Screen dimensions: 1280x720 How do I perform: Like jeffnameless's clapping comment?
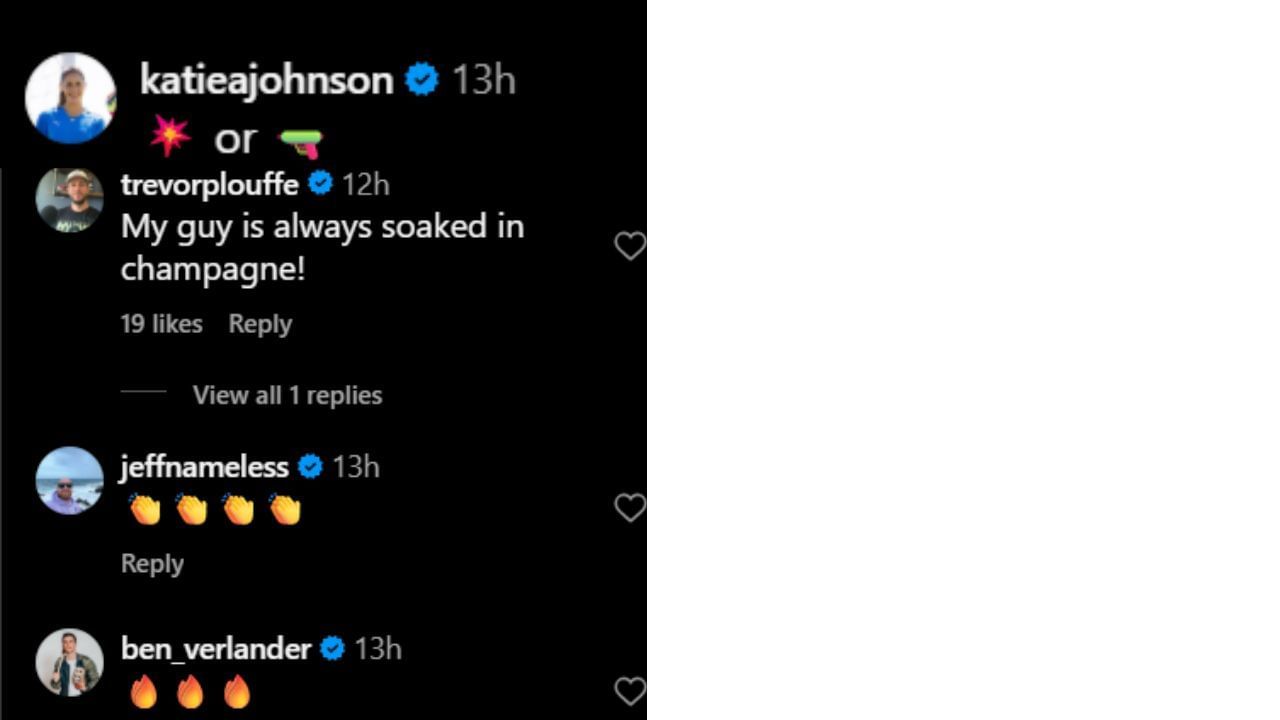[629, 508]
